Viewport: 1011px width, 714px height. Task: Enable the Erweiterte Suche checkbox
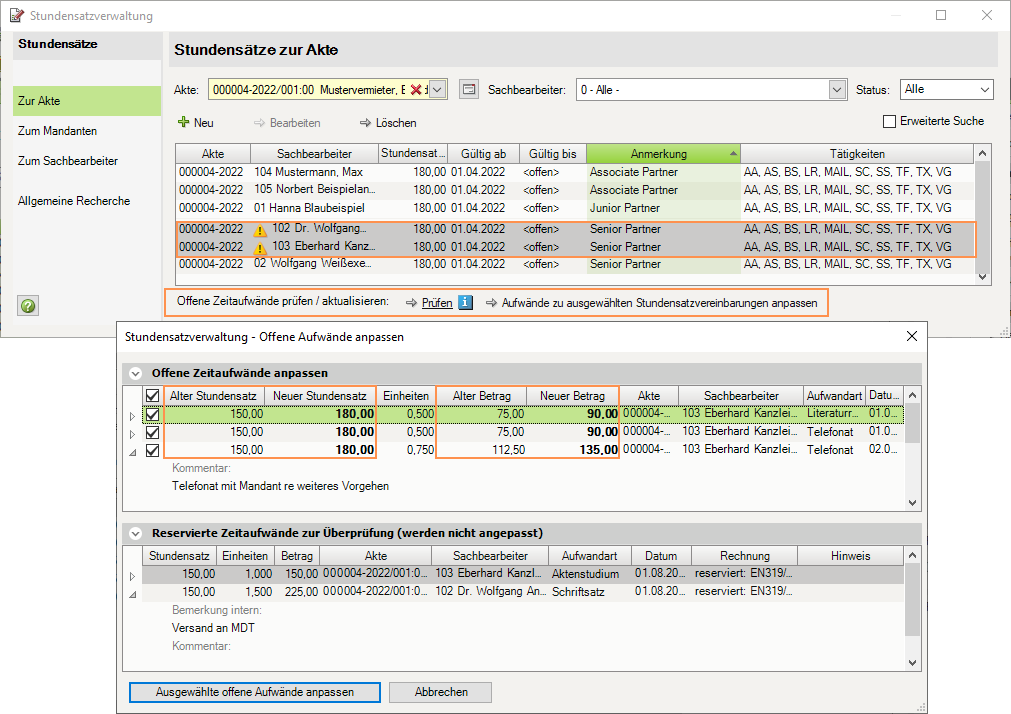tap(889, 121)
